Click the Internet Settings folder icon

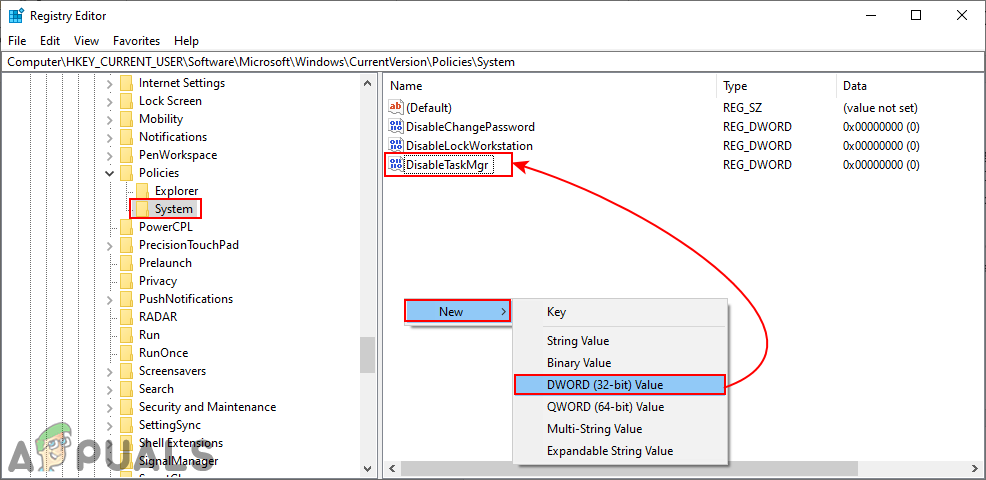pos(126,83)
